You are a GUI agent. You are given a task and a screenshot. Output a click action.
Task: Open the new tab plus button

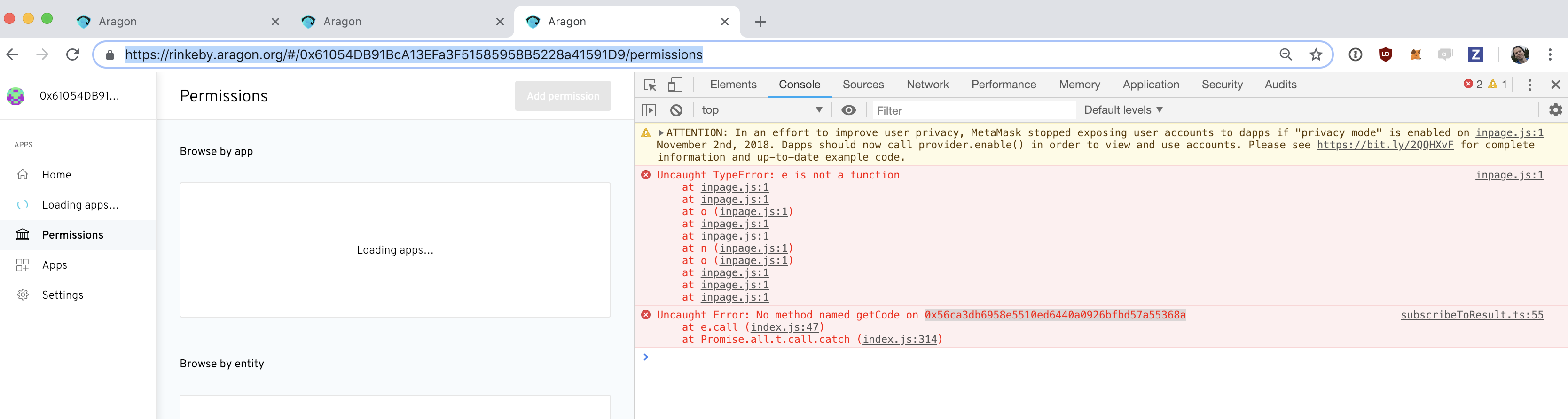(760, 22)
